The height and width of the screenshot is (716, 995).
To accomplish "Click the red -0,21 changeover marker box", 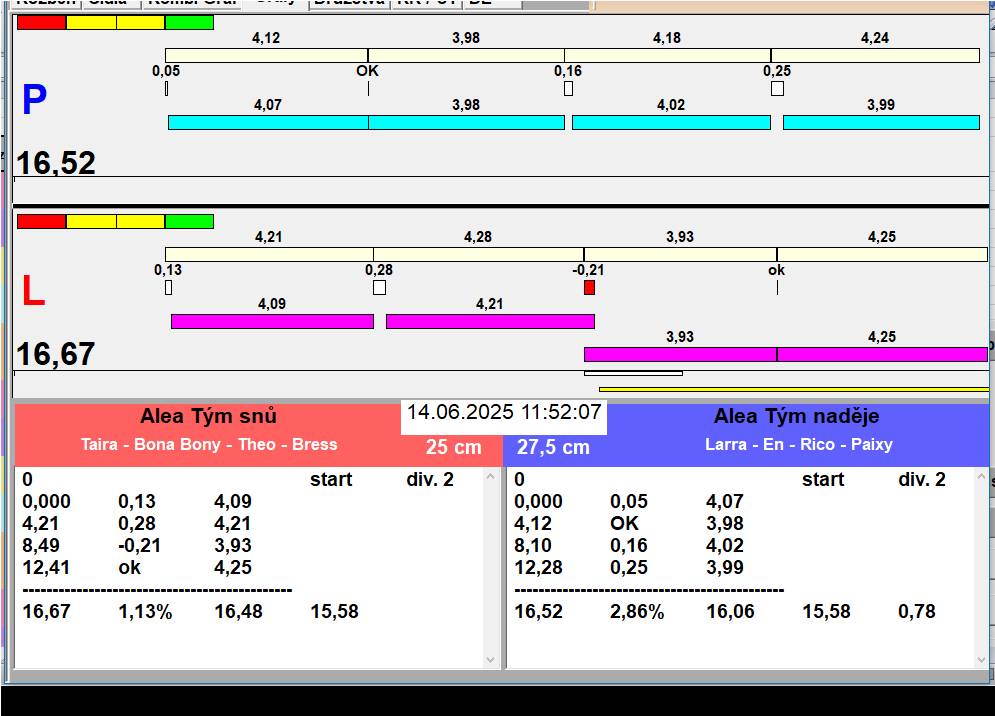I will (x=589, y=288).
